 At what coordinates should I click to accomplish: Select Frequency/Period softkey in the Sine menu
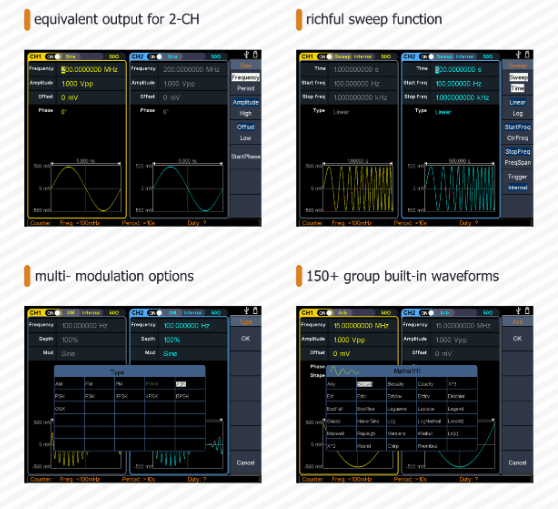click(246, 83)
